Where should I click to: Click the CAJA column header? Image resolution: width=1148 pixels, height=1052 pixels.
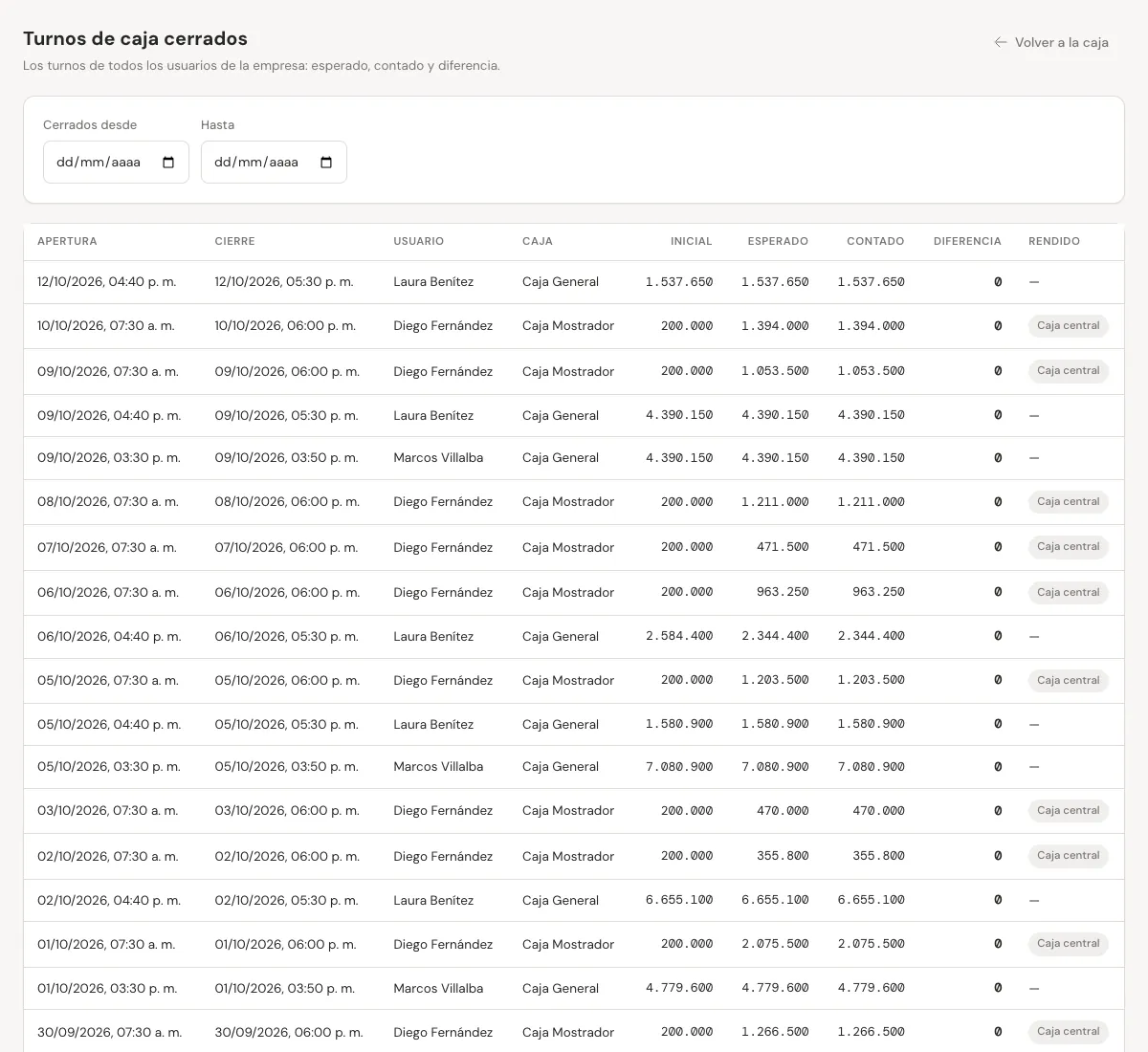pos(538,241)
